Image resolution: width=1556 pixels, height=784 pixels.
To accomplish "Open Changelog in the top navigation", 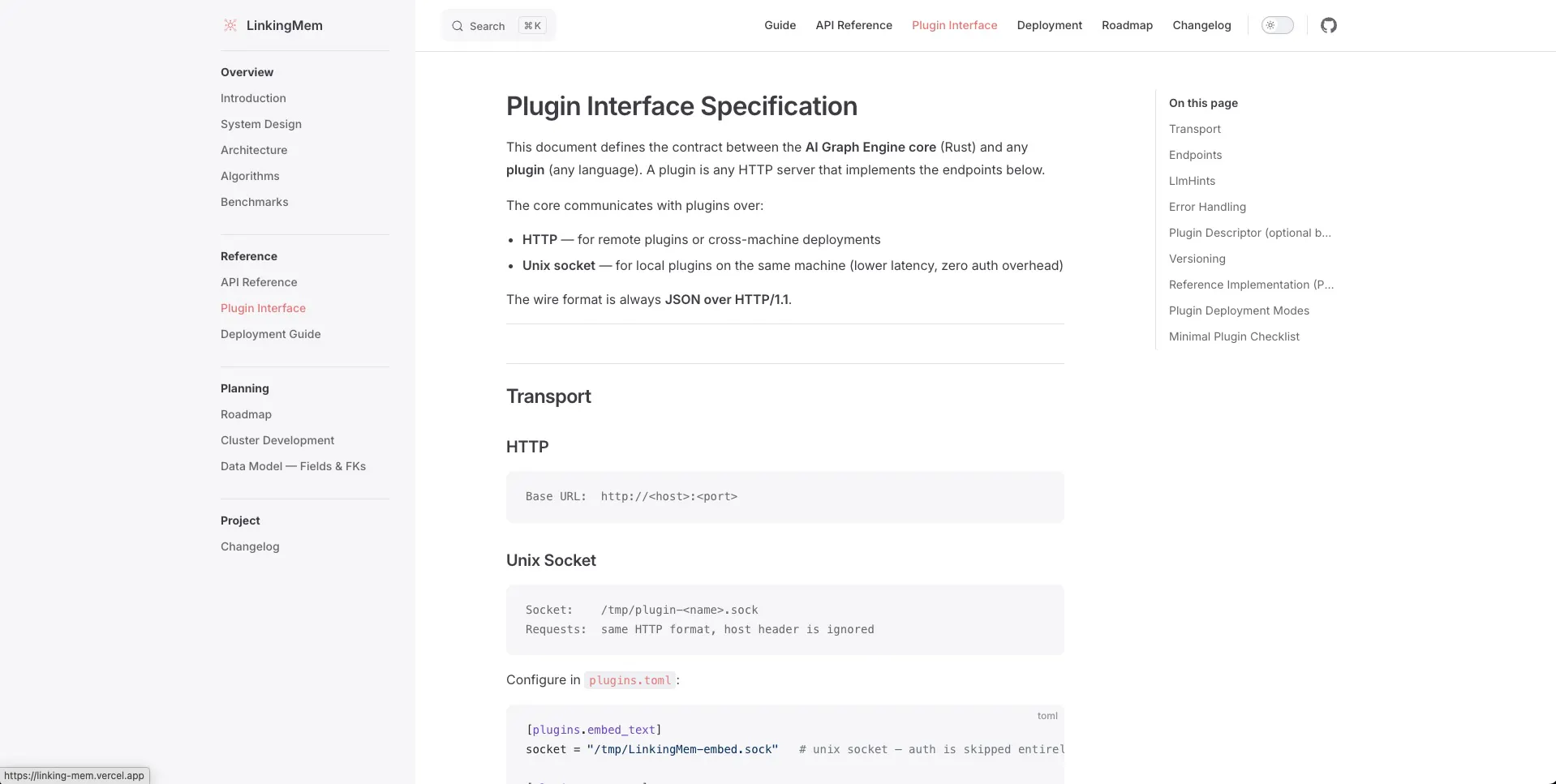I will coord(1201,25).
